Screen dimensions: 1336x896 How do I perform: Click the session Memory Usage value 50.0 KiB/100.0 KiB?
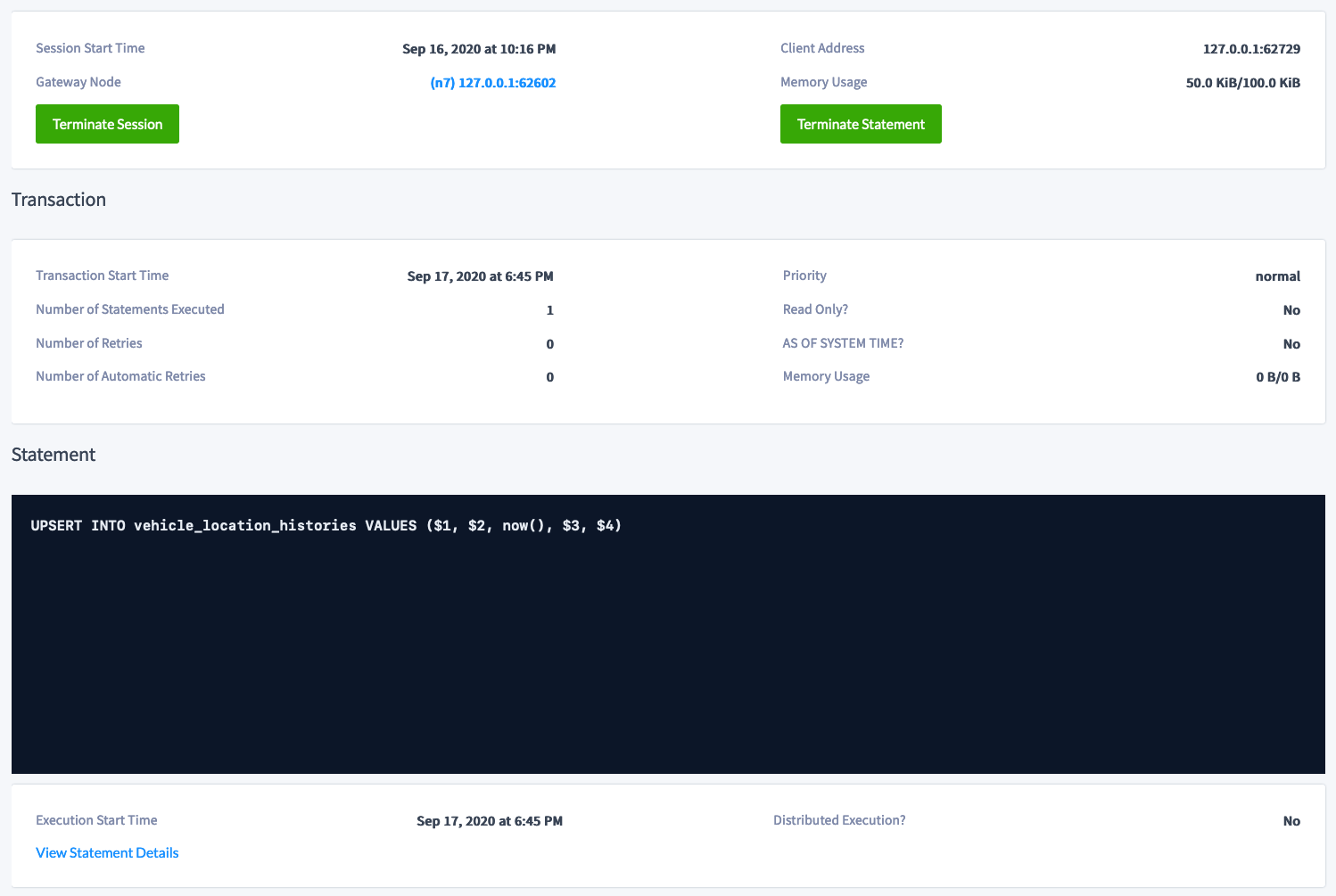1242,82
